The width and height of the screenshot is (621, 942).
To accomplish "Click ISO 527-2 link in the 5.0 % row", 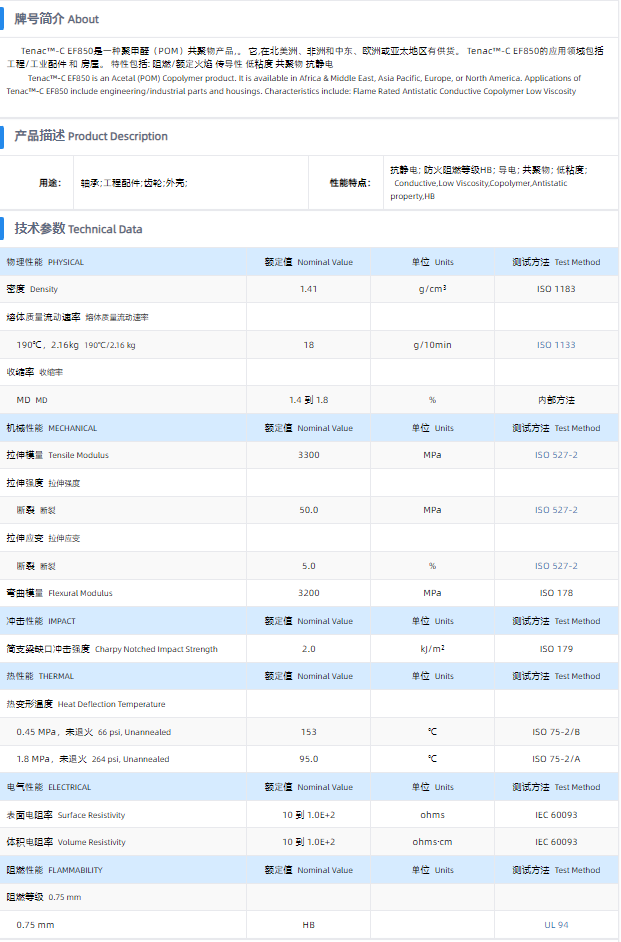I will click(x=556, y=566).
